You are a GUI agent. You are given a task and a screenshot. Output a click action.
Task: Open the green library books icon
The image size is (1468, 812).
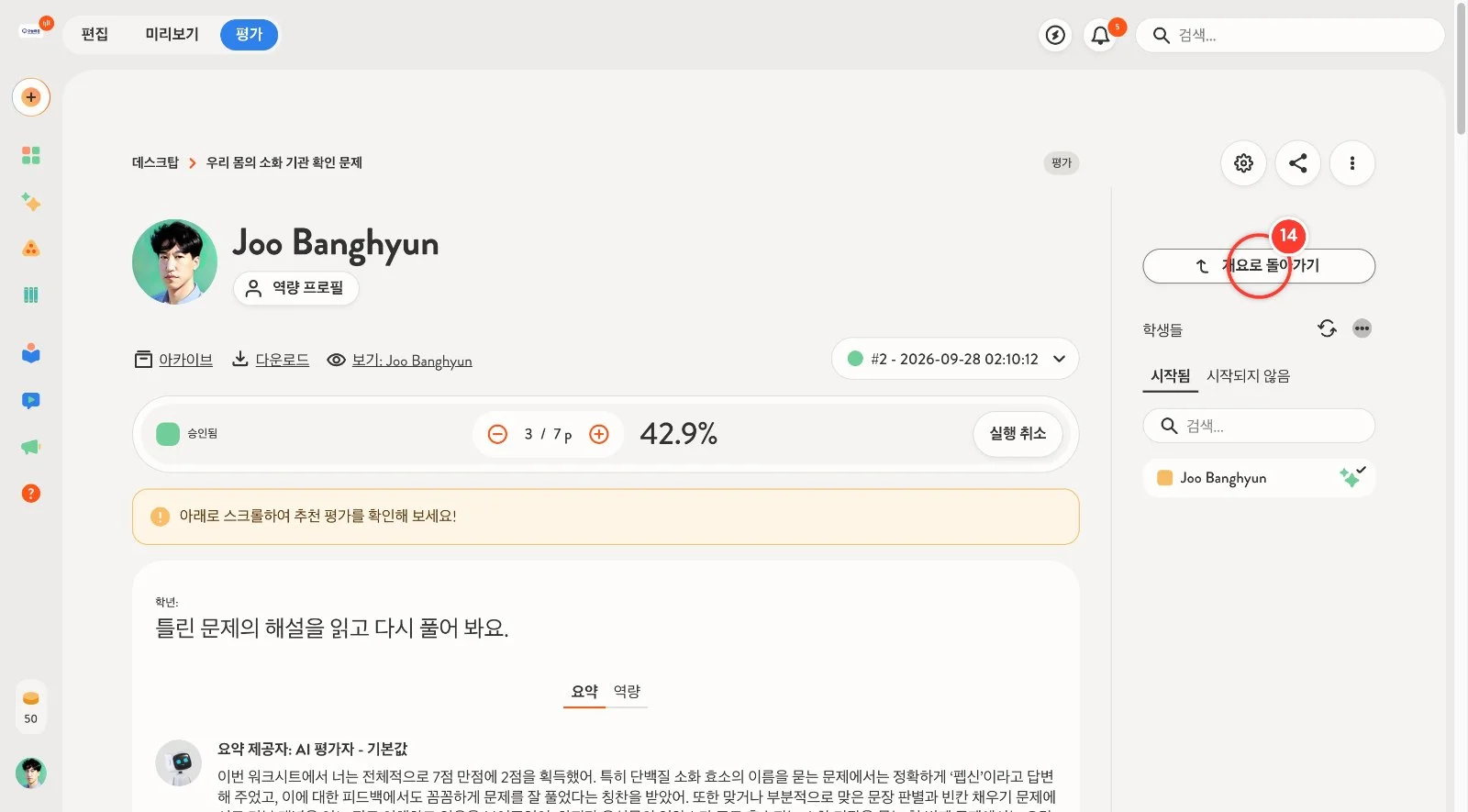31,295
